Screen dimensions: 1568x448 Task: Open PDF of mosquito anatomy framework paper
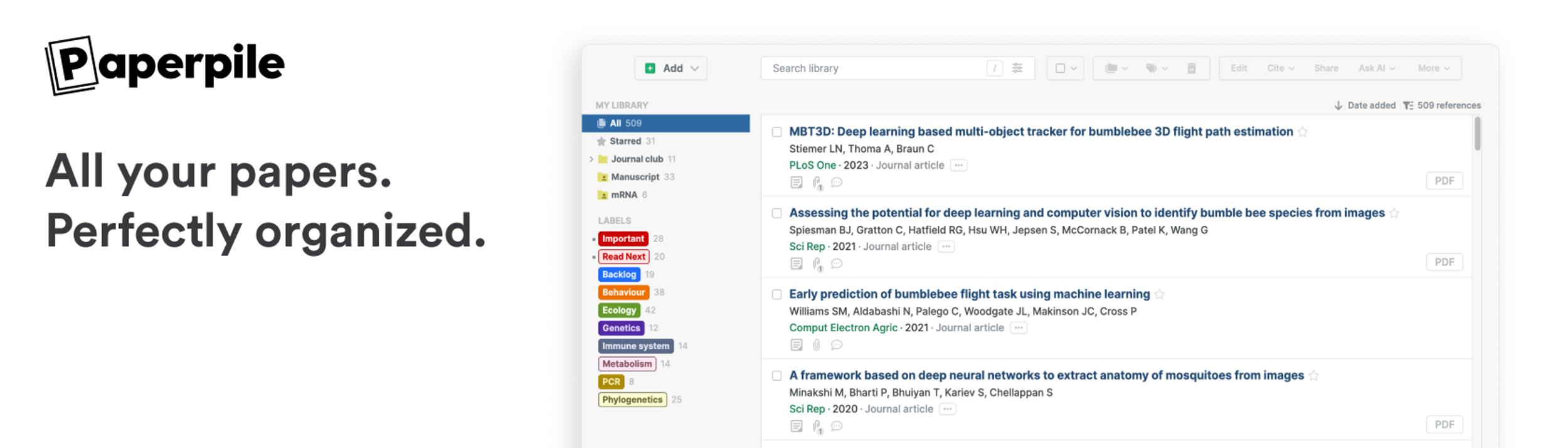(1444, 424)
